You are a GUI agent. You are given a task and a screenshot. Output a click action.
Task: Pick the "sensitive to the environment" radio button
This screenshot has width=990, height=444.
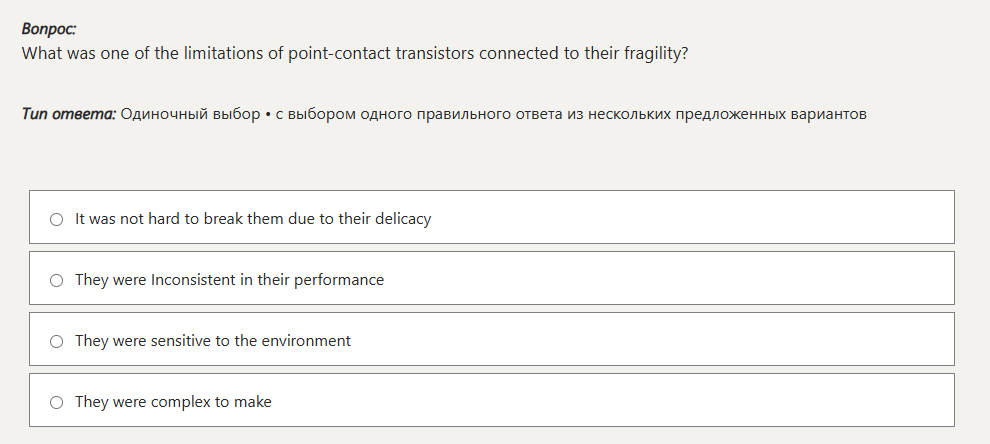pos(56,341)
